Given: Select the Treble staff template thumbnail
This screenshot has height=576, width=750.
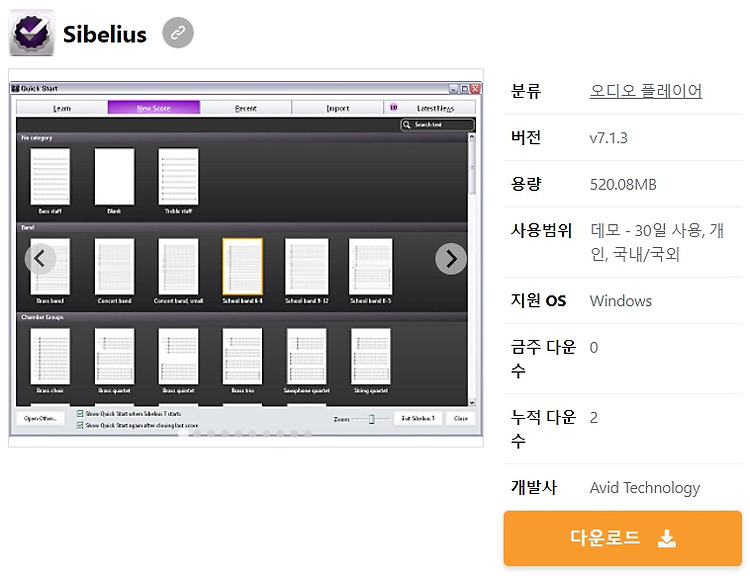Looking at the screenshot, I should pyautogui.click(x=178, y=177).
